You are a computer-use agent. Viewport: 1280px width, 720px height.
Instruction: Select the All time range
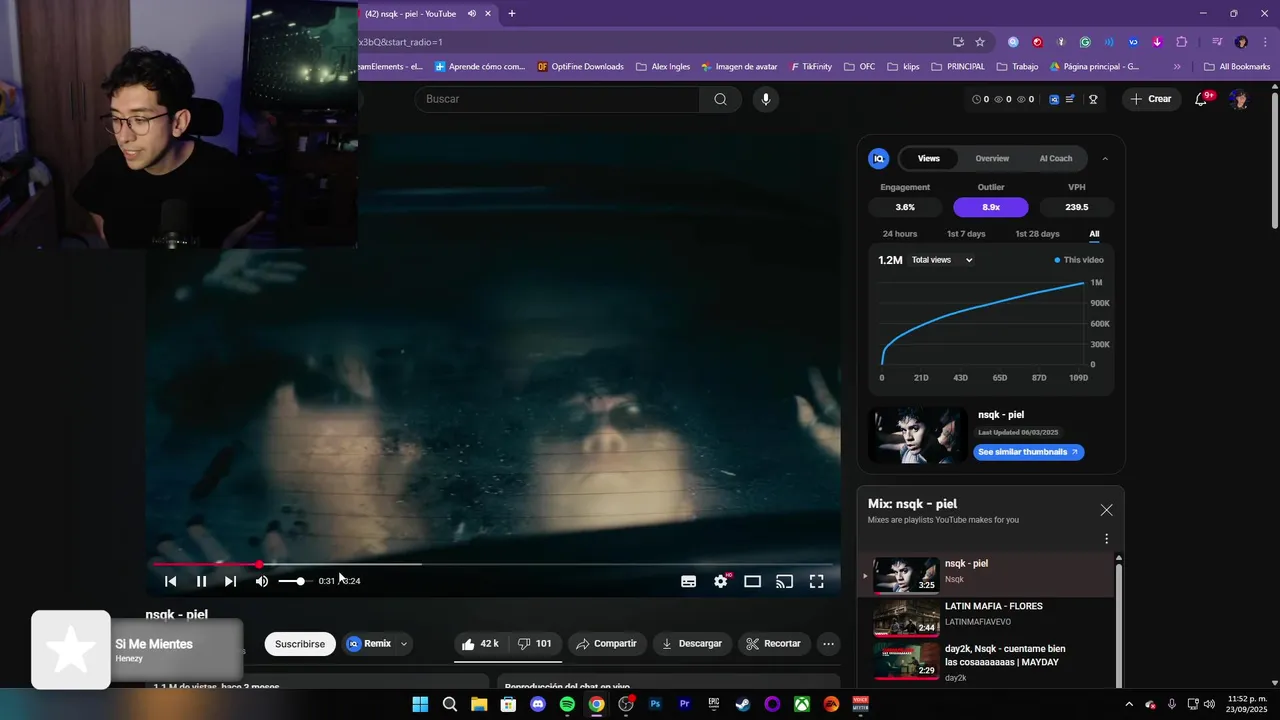[1094, 234]
